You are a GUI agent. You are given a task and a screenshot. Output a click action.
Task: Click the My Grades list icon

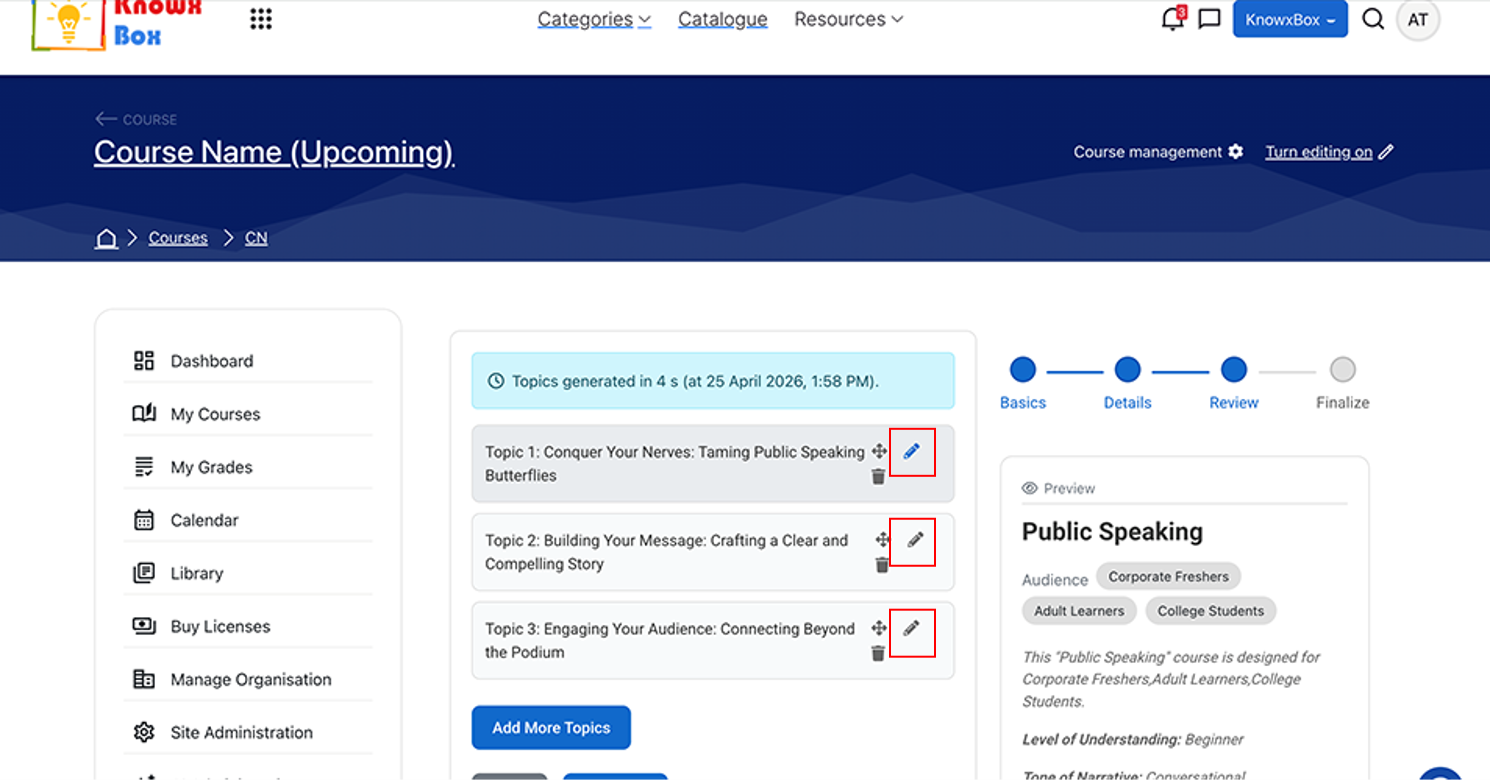(x=144, y=467)
